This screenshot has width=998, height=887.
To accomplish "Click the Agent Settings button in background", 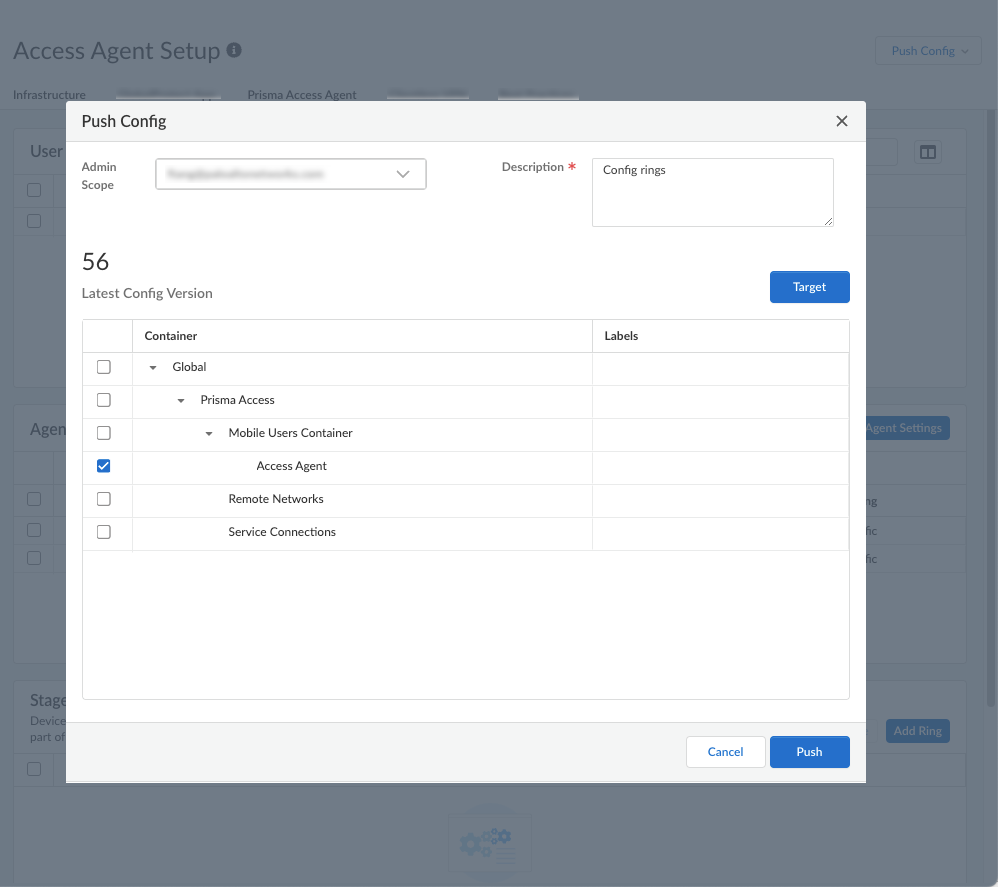I will click(x=907, y=428).
